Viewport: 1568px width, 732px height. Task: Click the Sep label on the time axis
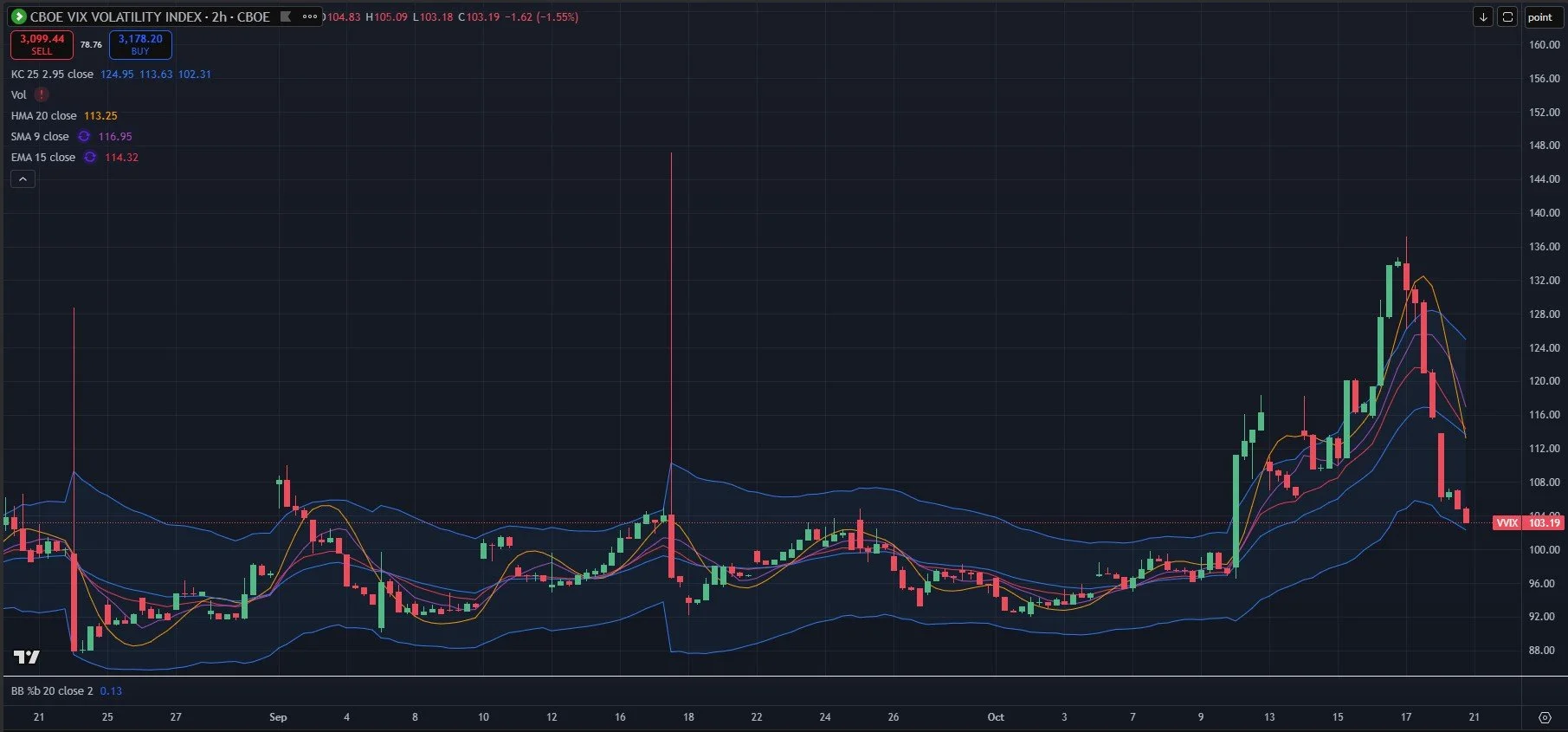coord(278,717)
